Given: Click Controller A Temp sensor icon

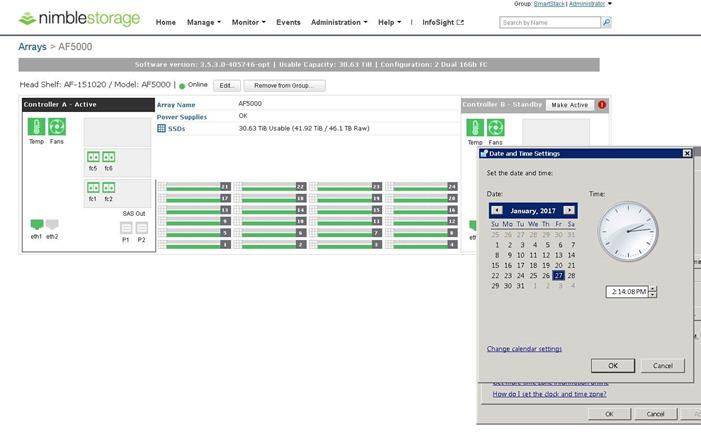Looking at the screenshot, I should point(36,127).
